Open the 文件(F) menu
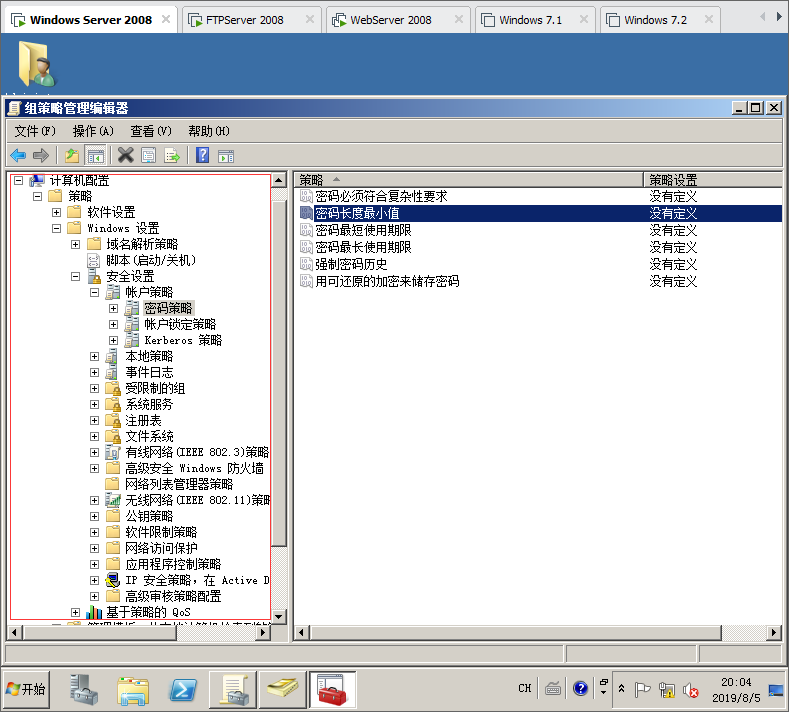789x712 pixels. [x=35, y=131]
